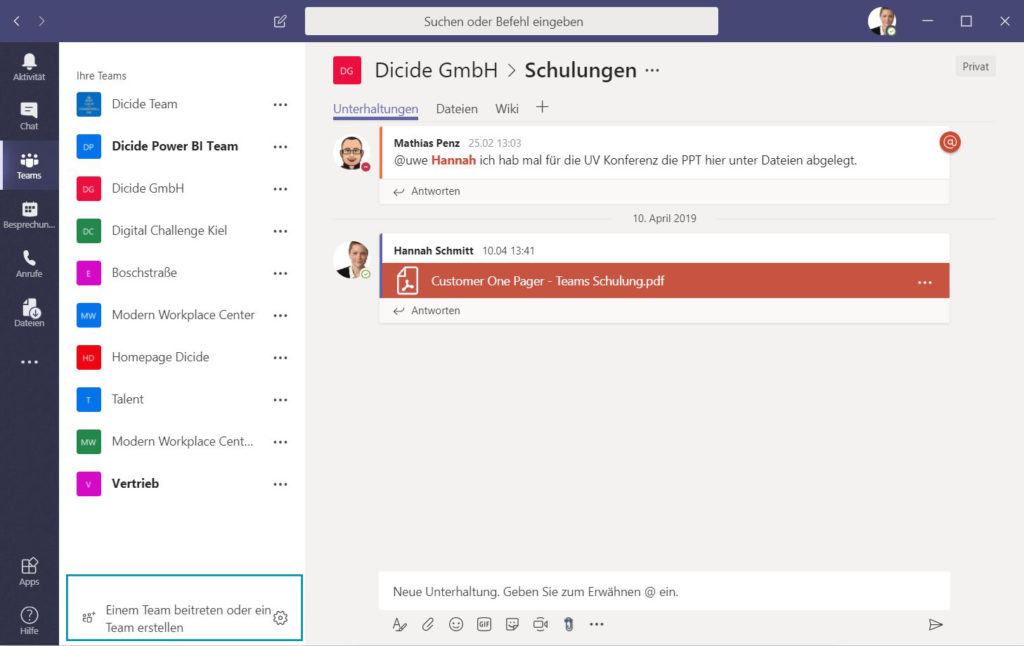Open Schulungen channel options ellipsis
Screen dimensions: 1024x646
(x=652, y=71)
